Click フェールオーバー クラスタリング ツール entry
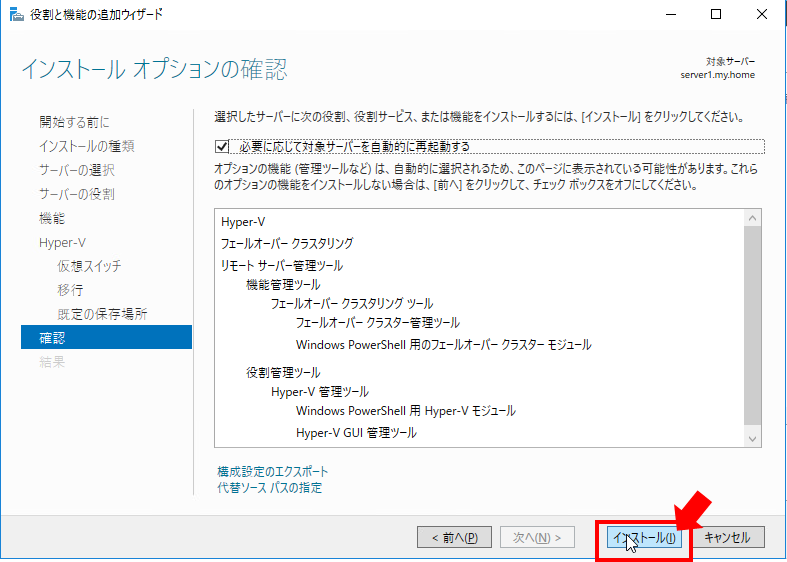787x562 pixels. tap(352, 304)
